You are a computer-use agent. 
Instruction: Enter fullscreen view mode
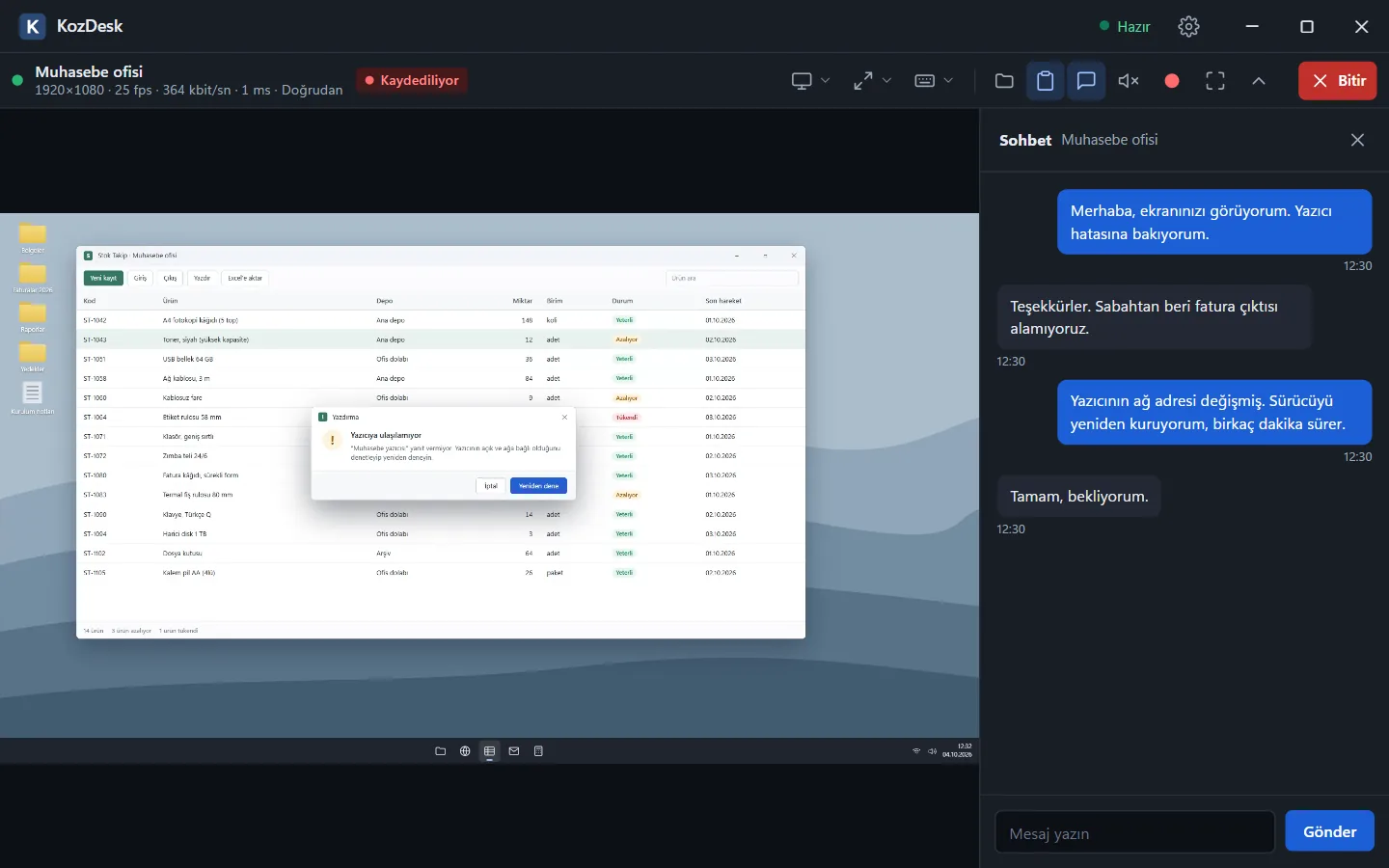1215,81
